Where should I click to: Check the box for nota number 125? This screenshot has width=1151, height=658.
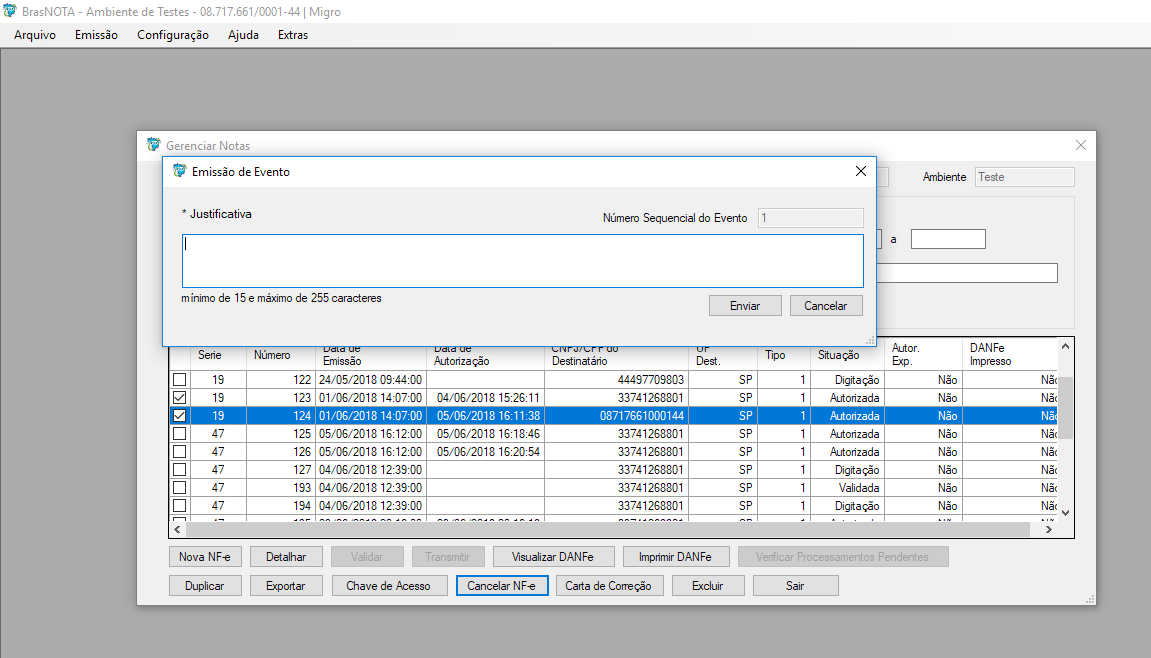click(x=179, y=434)
